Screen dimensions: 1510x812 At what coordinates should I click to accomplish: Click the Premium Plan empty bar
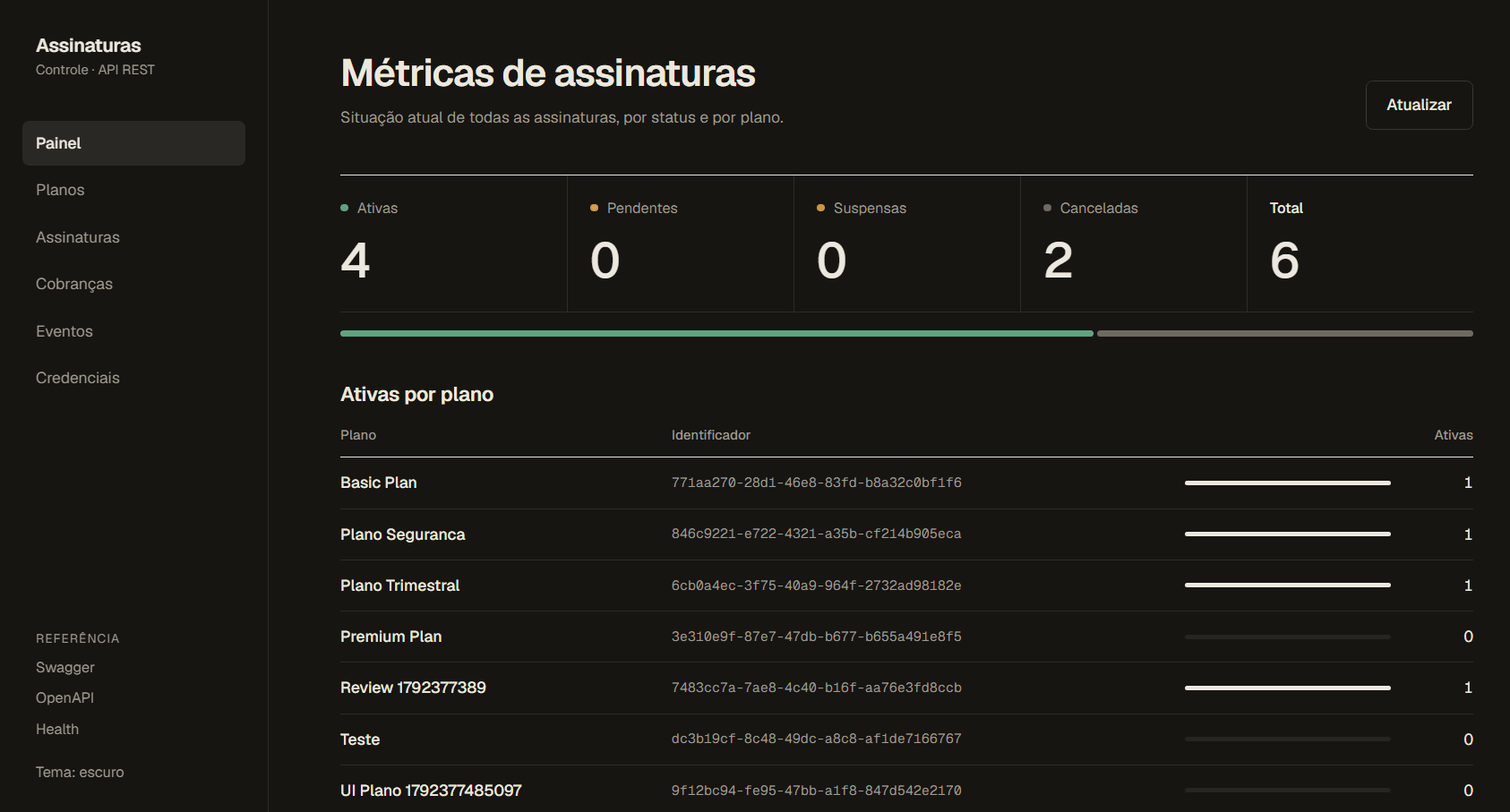(x=1288, y=637)
